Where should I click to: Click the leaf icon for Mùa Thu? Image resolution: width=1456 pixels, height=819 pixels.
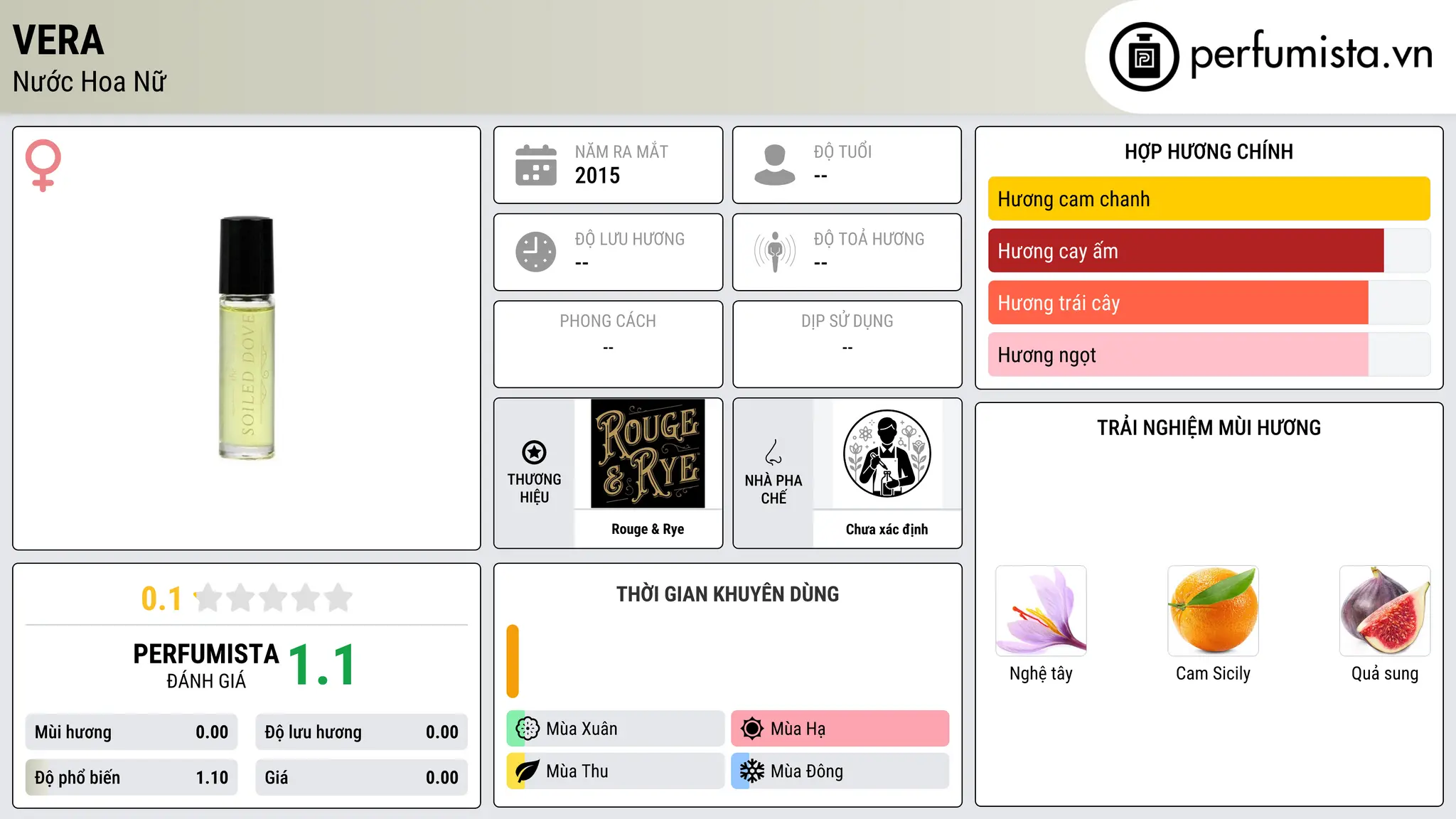pyautogui.click(x=528, y=771)
